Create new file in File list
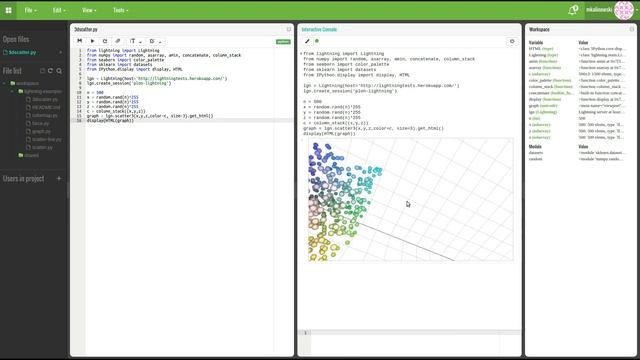 point(42,71)
